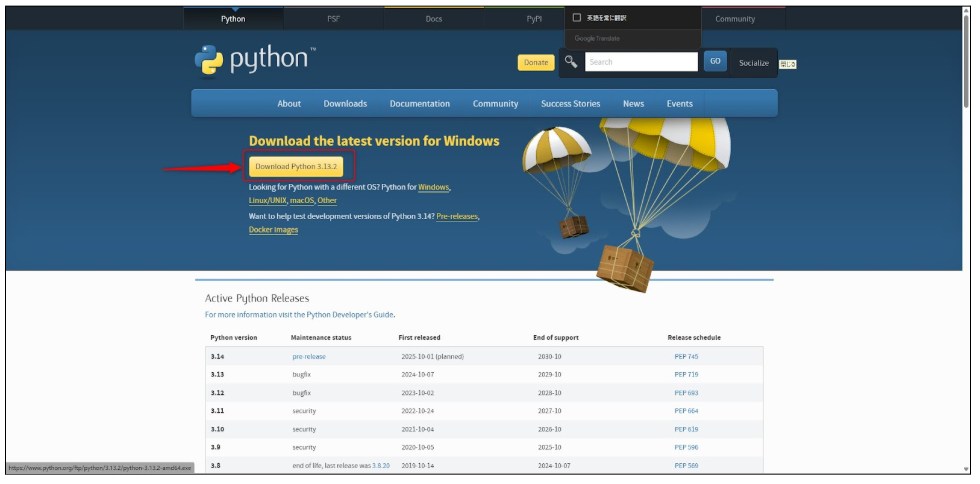The width and height of the screenshot is (980, 484).
Task: Open the About menu
Action: (x=289, y=104)
